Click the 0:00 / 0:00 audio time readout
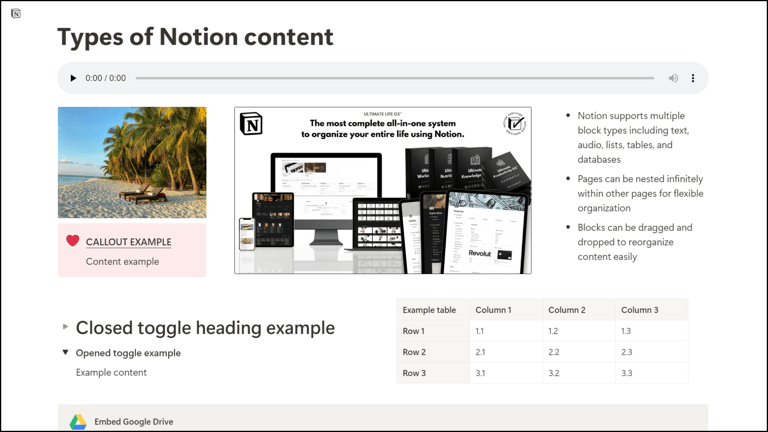The height and width of the screenshot is (432, 768). point(105,78)
